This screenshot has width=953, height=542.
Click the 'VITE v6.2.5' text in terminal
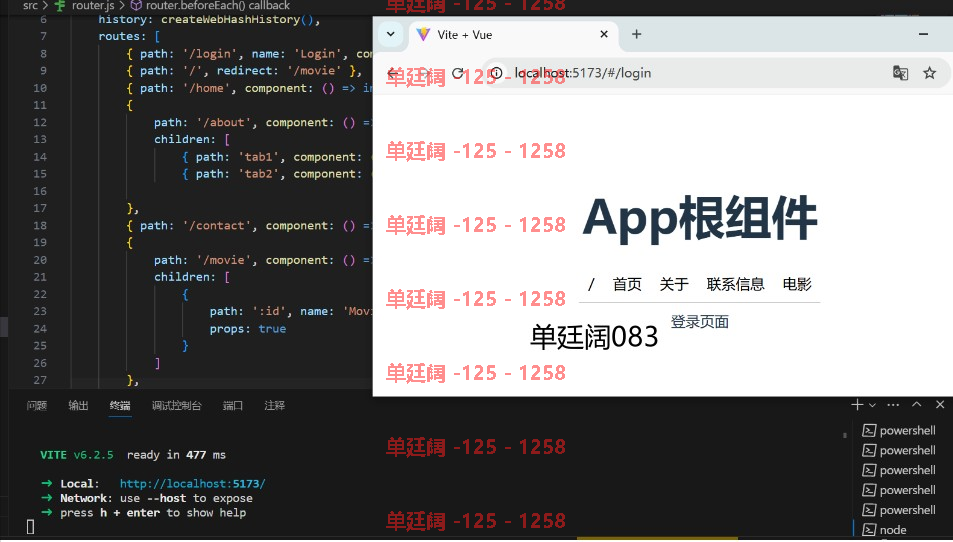(x=77, y=455)
